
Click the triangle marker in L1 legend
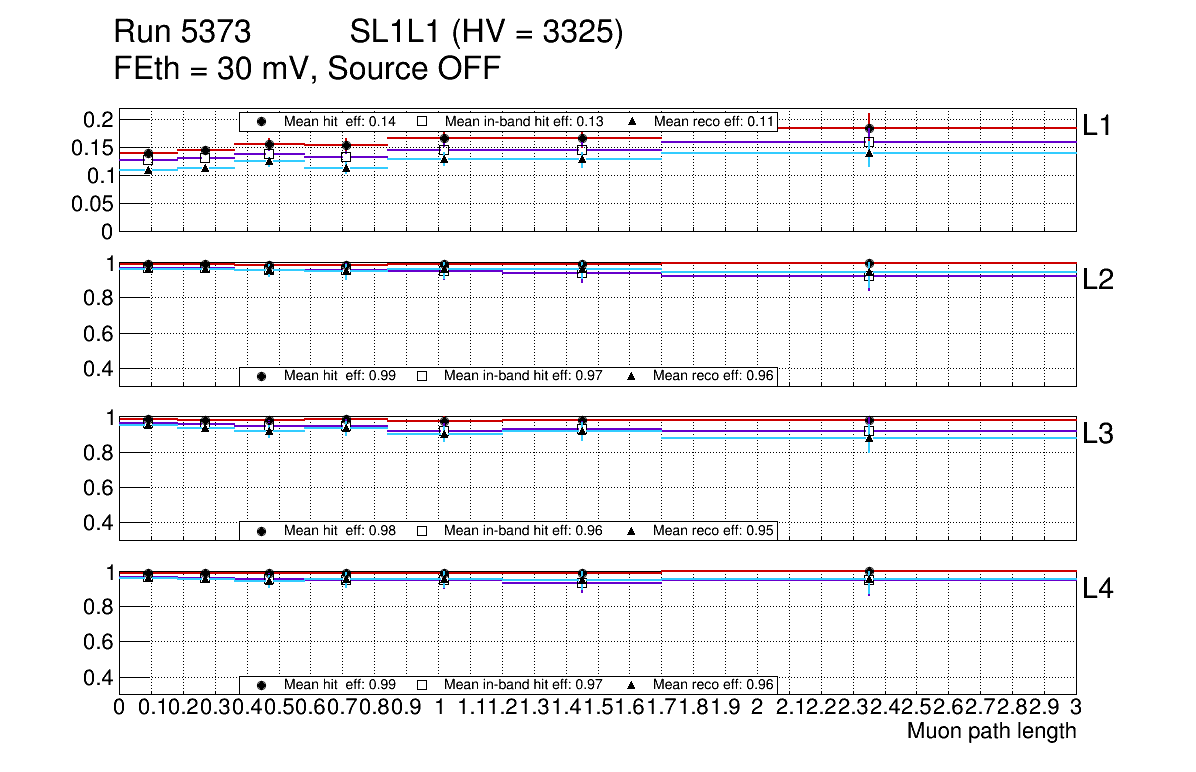click(632, 121)
